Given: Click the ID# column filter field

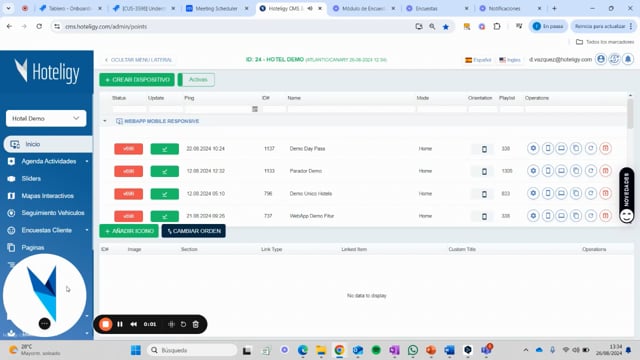Looking at the screenshot, I should click(274, 109).
